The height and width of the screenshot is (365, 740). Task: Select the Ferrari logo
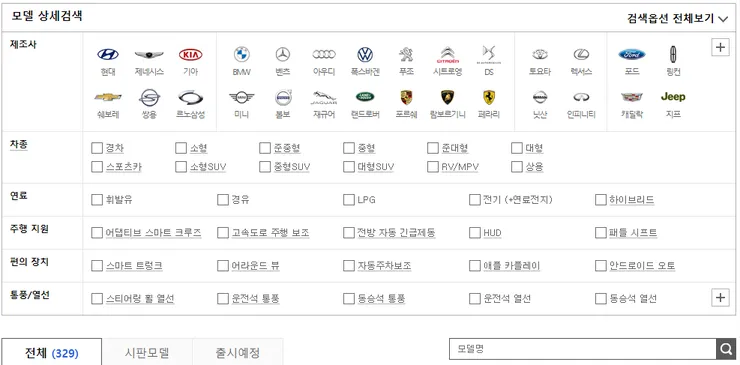(x=489, y=97)
